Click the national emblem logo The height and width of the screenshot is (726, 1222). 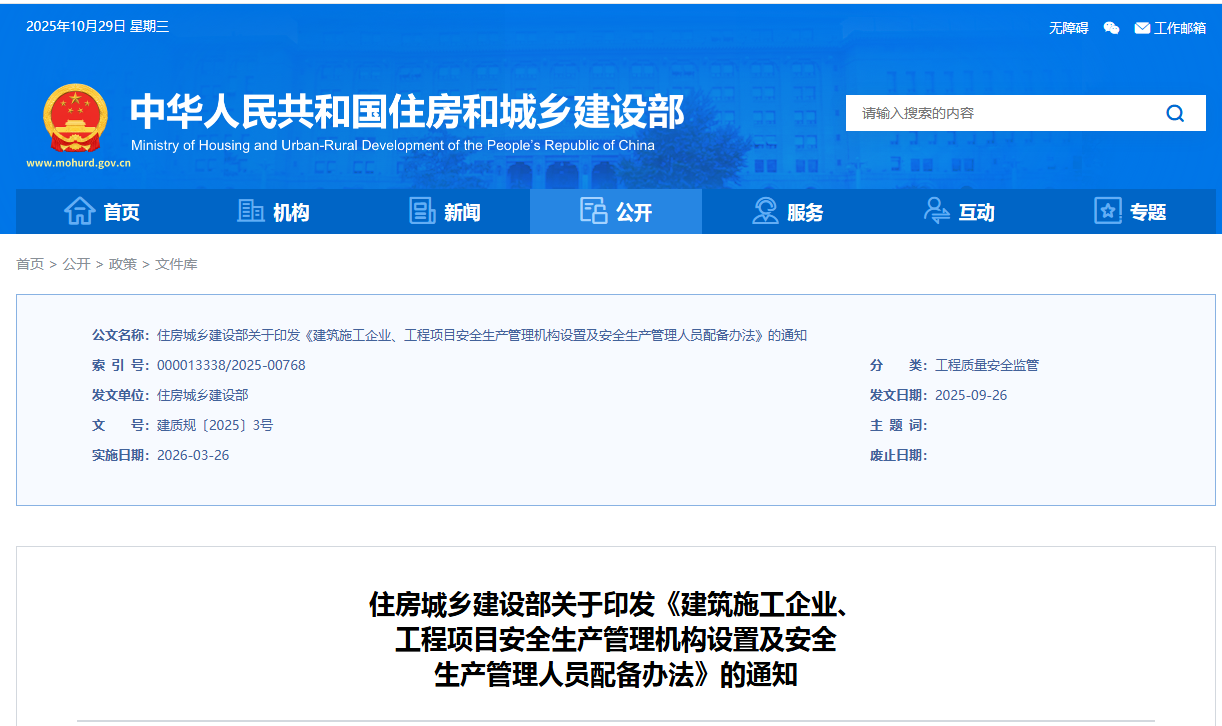tap(75, 118)
